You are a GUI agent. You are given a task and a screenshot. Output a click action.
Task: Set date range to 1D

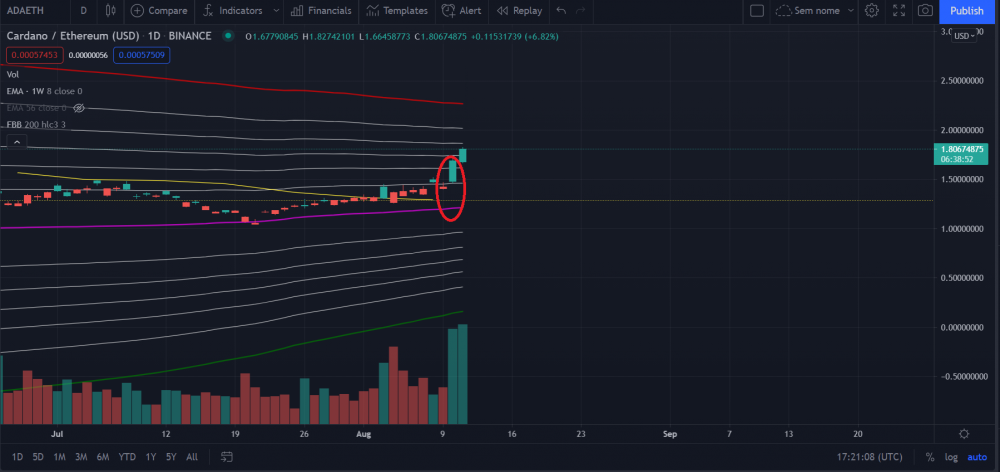point(18,457)
